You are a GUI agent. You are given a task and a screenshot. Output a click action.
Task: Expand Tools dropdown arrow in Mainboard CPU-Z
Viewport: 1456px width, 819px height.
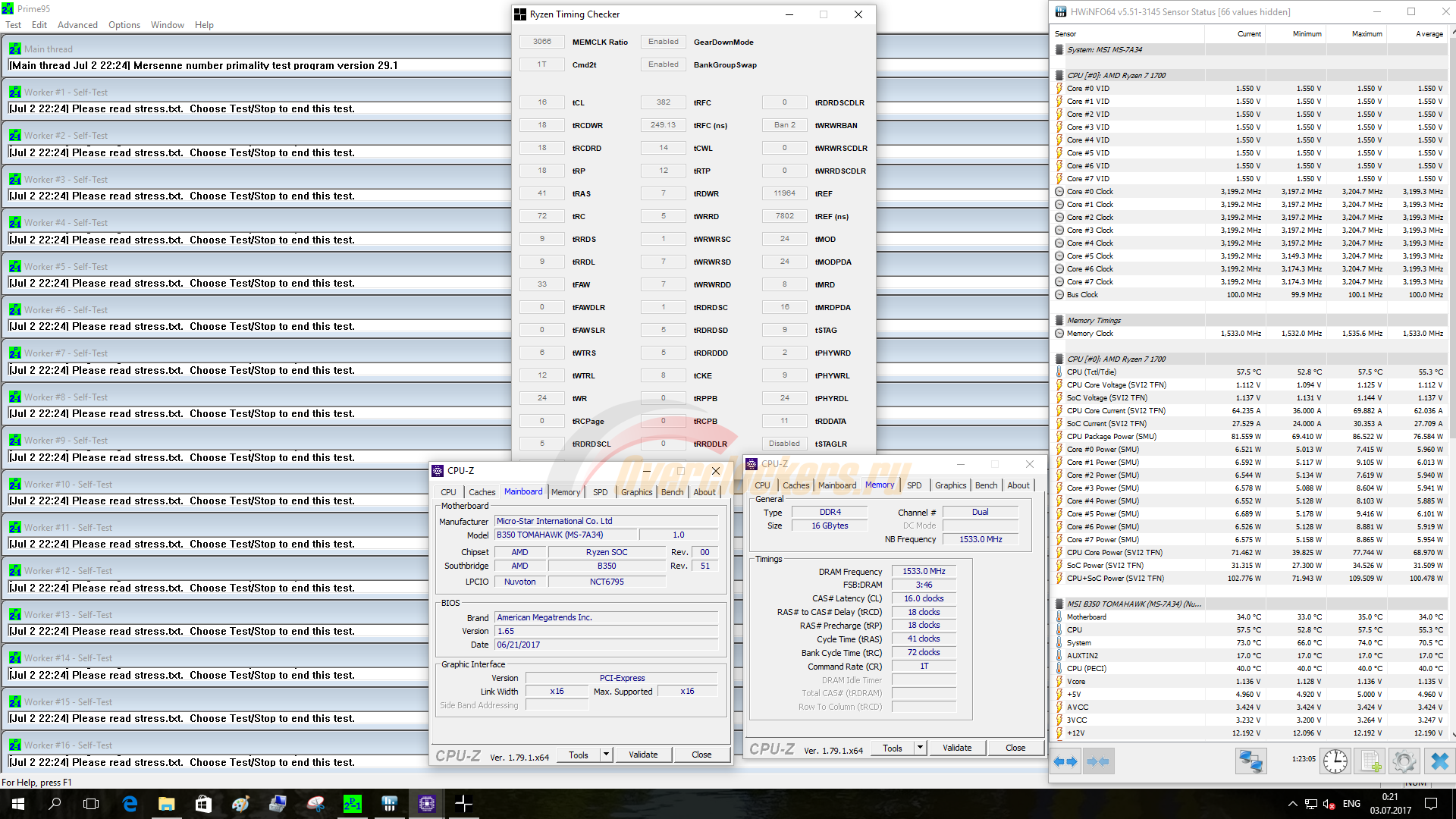coord(606,755)
